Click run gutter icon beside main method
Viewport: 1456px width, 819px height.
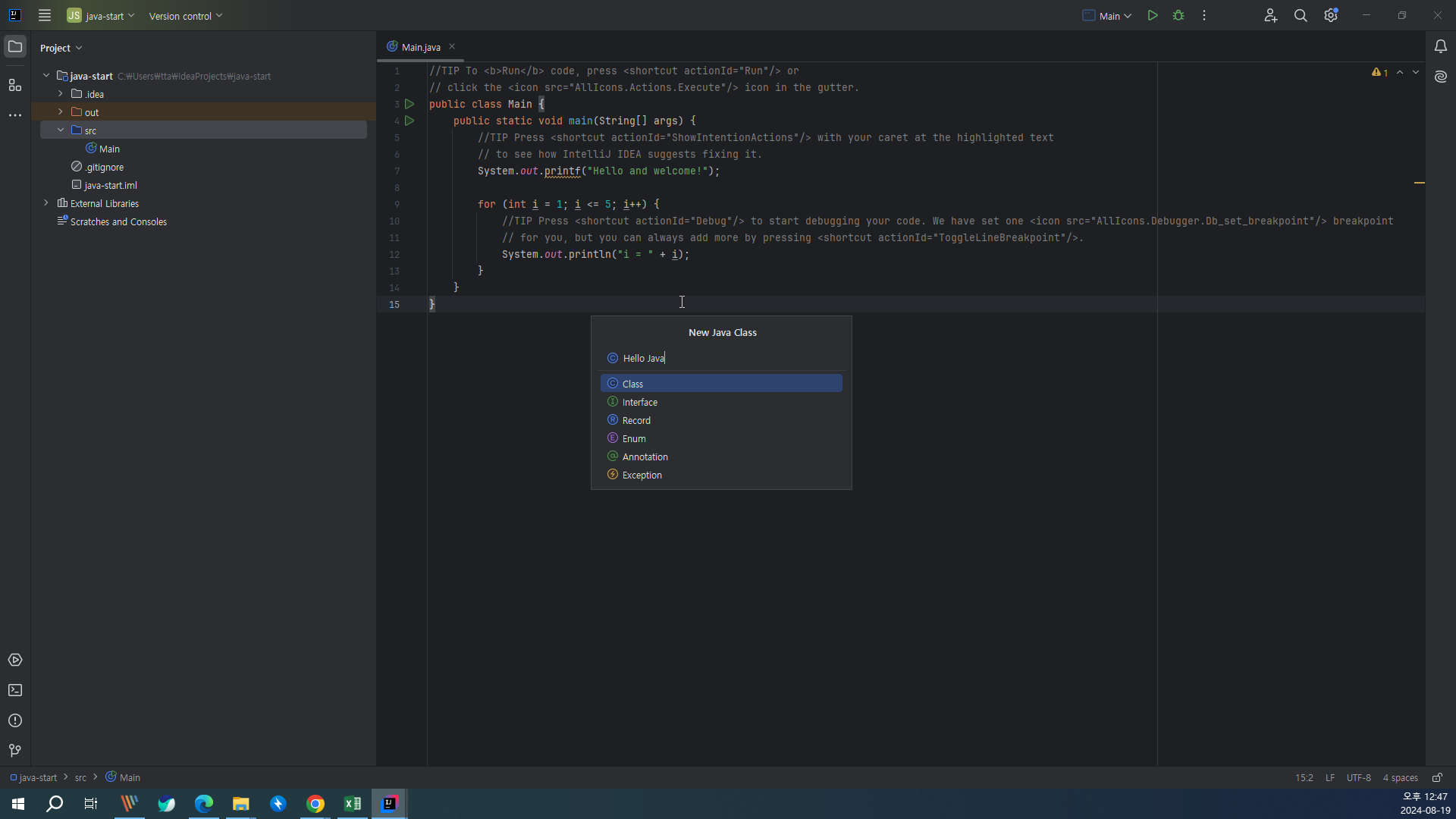[x=409, y=121]
